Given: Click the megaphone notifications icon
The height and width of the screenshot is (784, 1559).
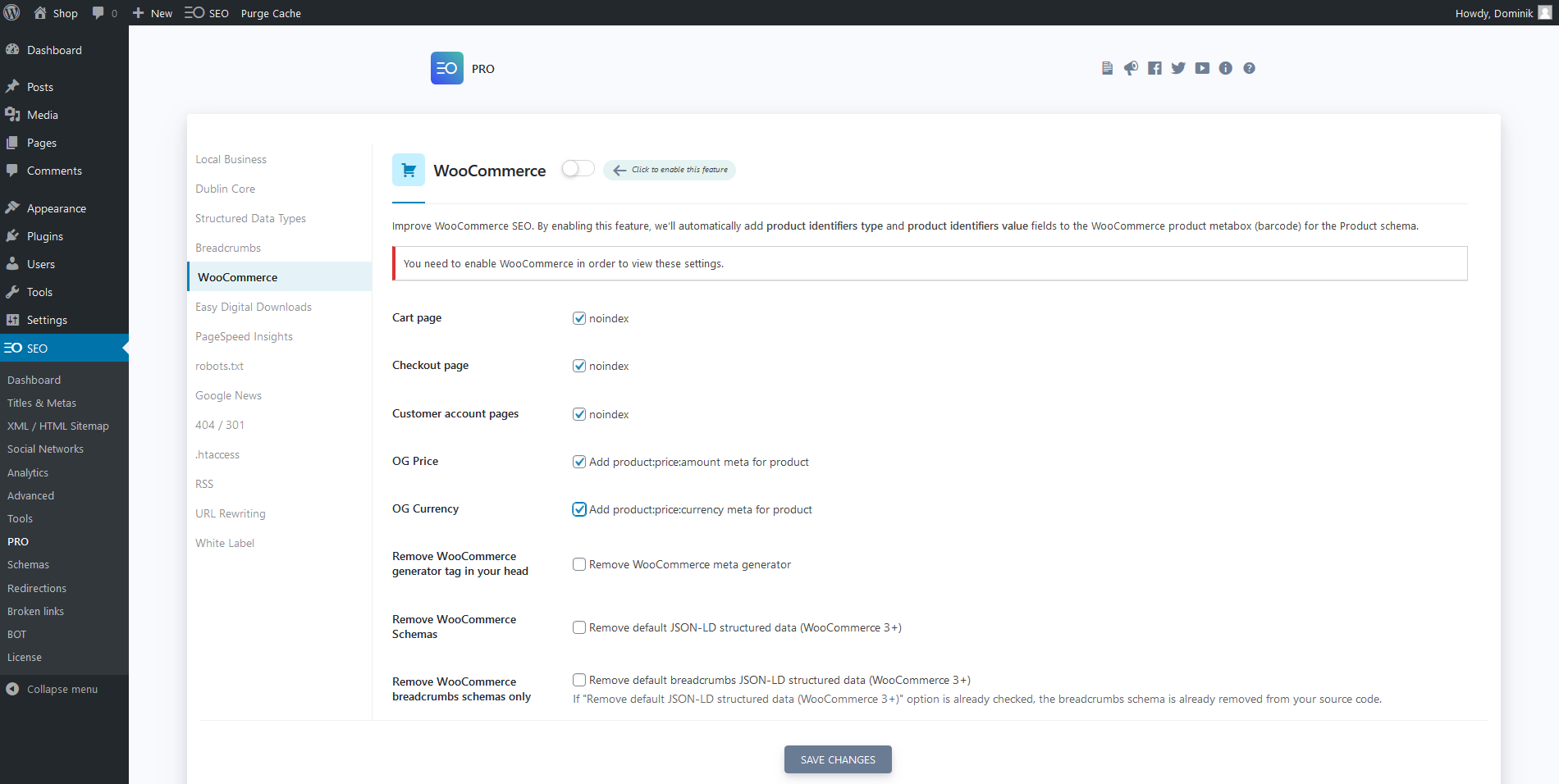Looking at the screenshot, I should click(x=1131, y=68).
